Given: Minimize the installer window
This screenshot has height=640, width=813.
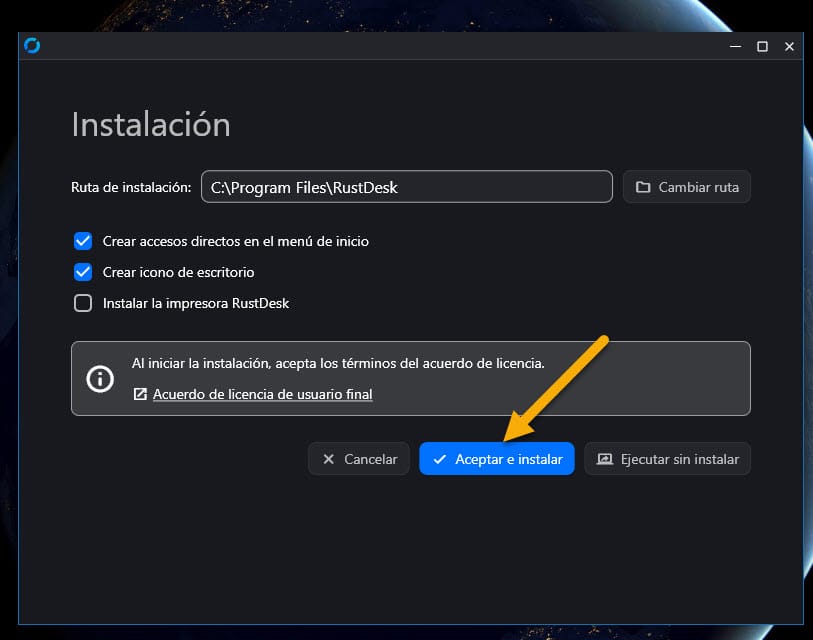Looking at the screenshot, I should click(735, 46).
